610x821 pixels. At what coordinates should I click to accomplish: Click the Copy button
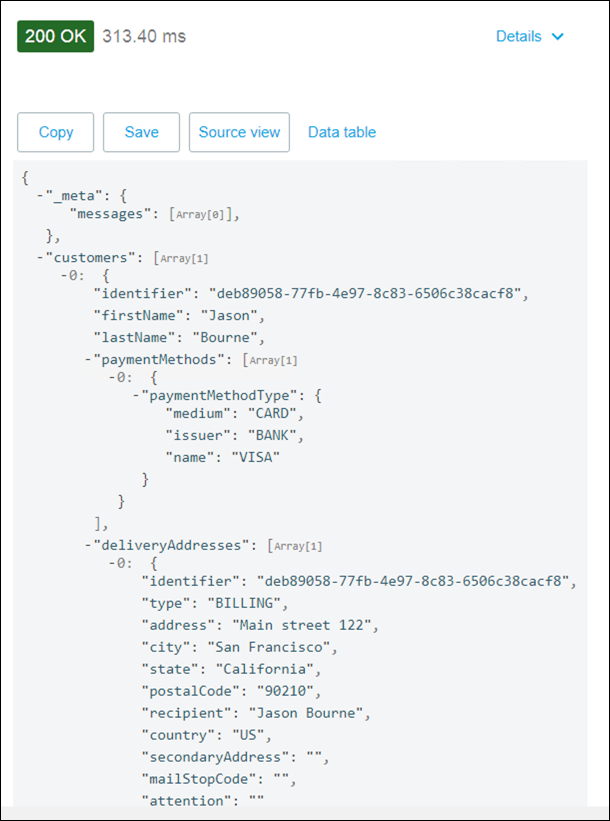56,132
